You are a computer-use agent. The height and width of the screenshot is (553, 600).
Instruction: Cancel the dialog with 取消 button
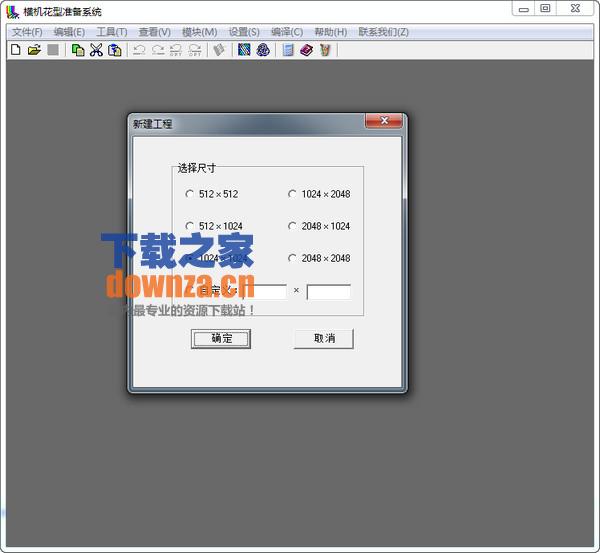324,339
